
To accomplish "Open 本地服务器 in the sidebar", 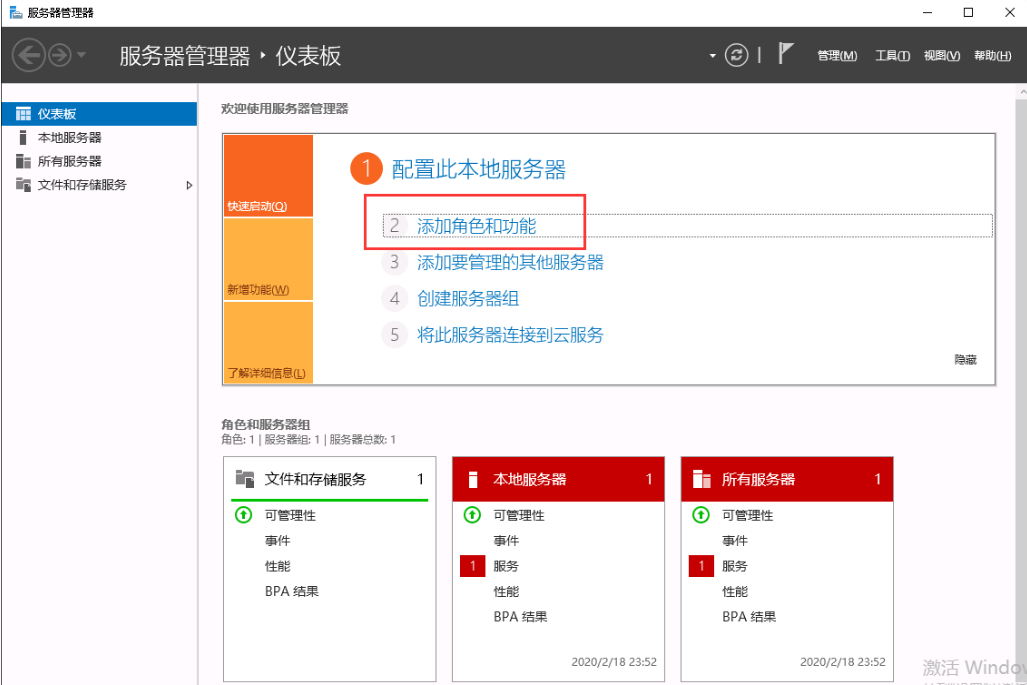I will point(69,138).
